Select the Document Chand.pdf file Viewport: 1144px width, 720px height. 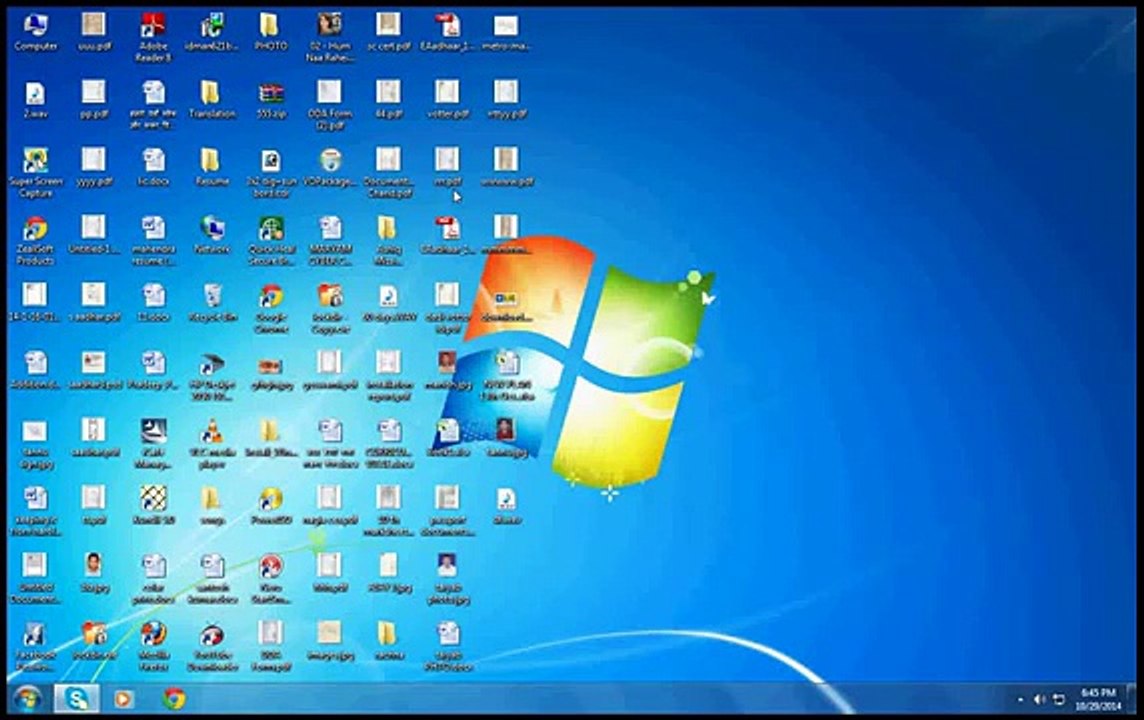click(x=388, y=174)
